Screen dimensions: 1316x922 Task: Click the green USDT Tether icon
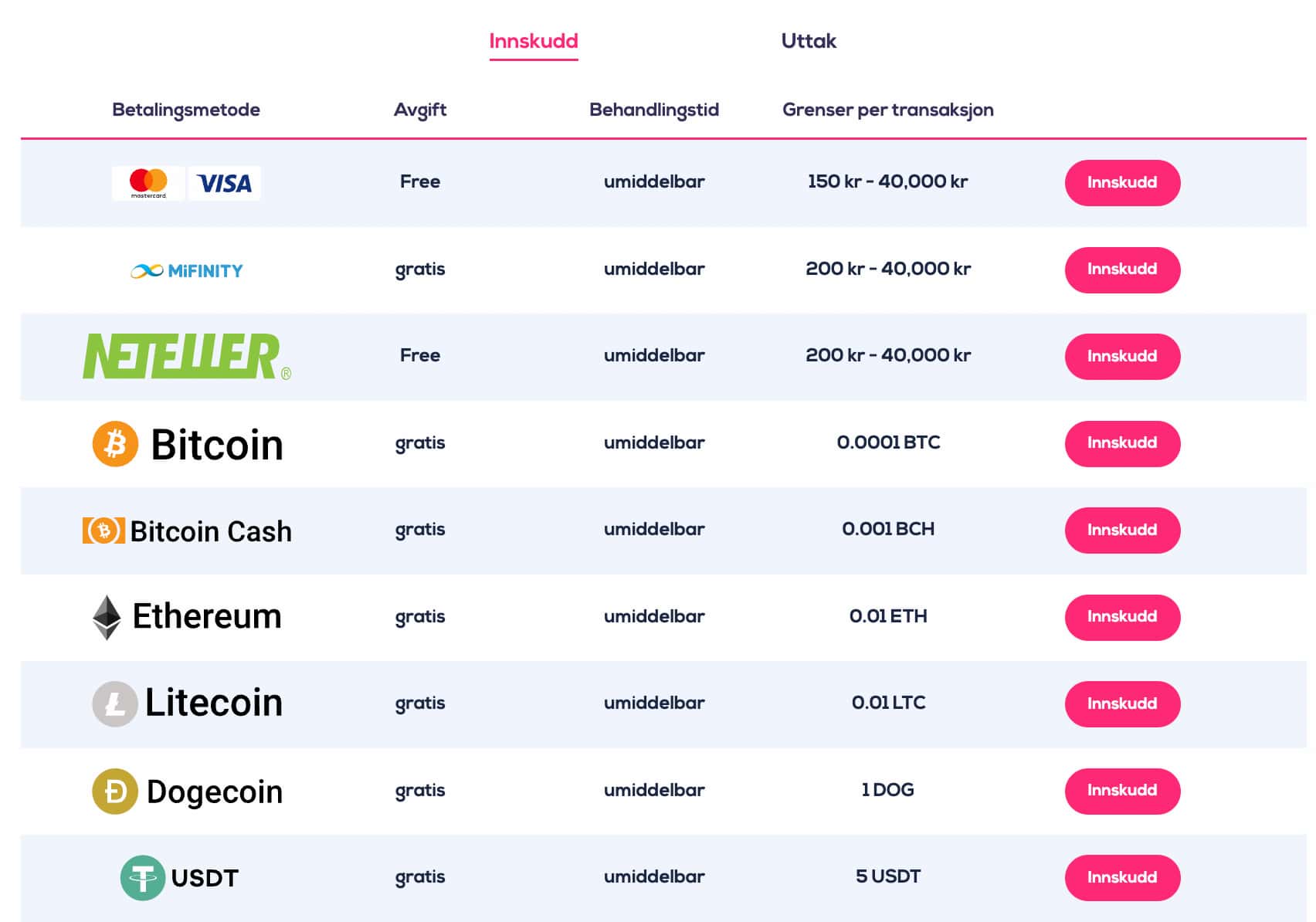[143, 878]
